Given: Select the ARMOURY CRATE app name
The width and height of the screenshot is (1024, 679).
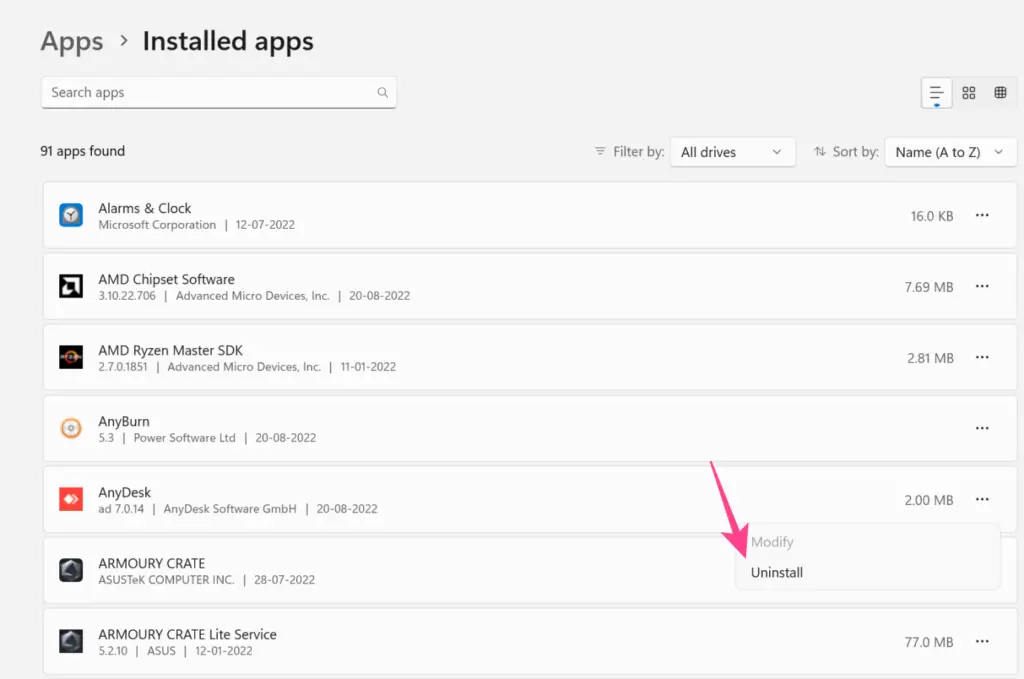Looking at the screenshot, I should (x=152, y=563).
